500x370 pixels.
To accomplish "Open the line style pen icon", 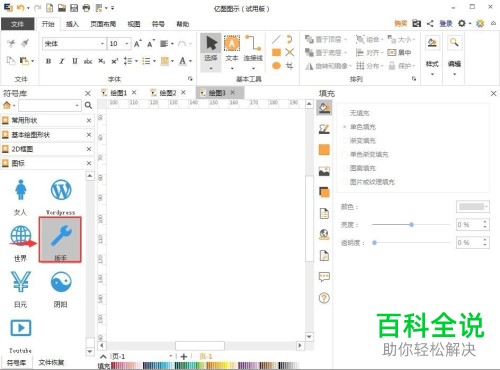I will (324, 129).
